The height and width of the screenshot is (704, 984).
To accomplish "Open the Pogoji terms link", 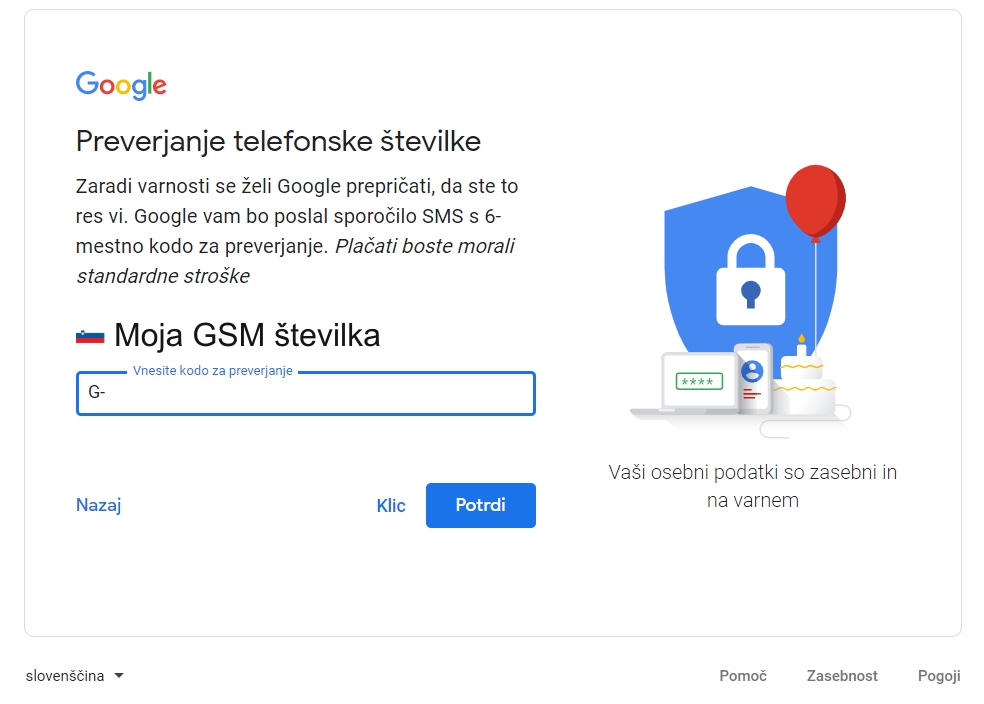I will tap(939, 676).
